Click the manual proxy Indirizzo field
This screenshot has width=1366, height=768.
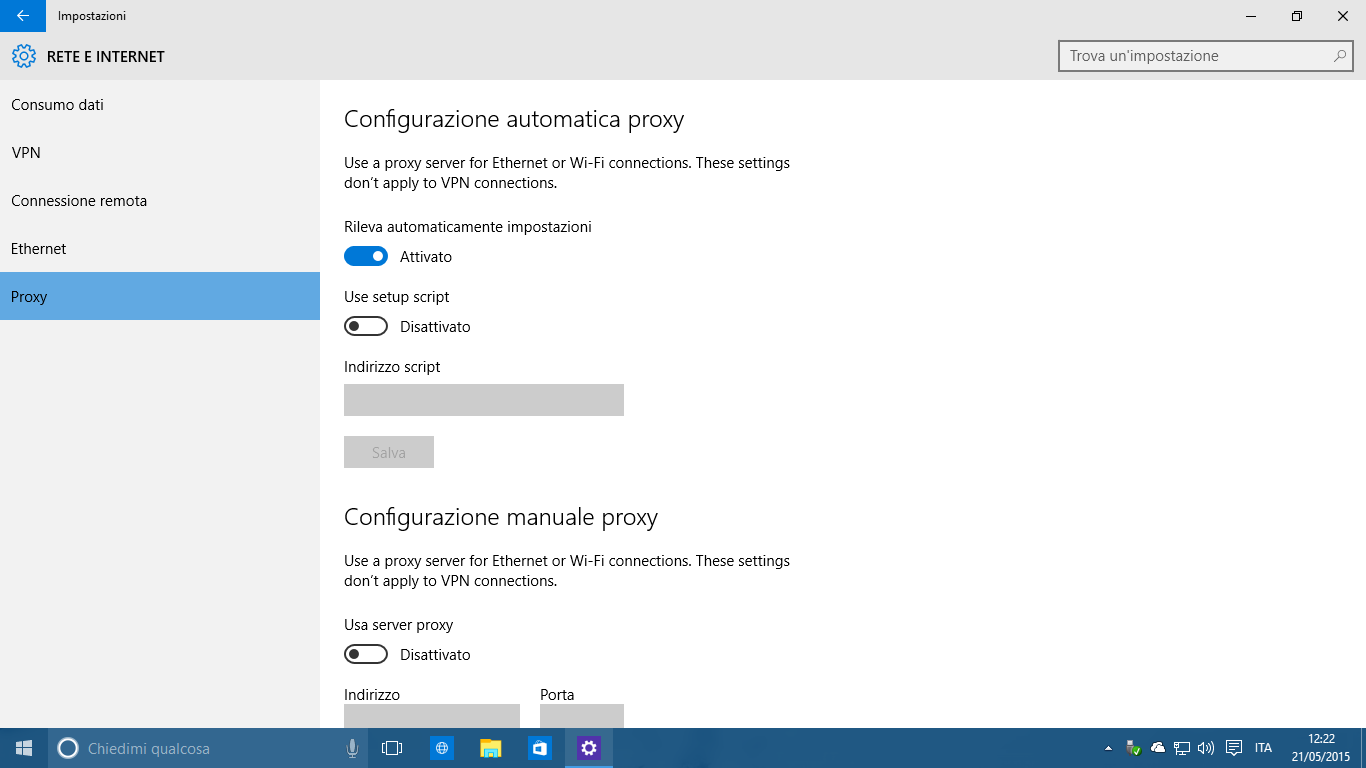[432, 716]
